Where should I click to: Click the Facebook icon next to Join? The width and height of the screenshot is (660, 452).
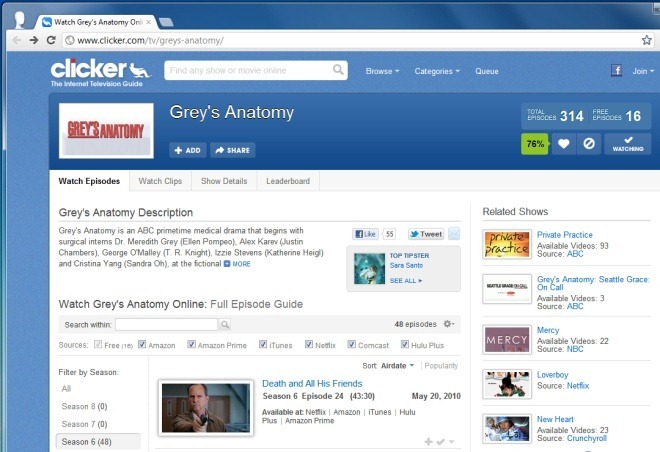point(616,71)
